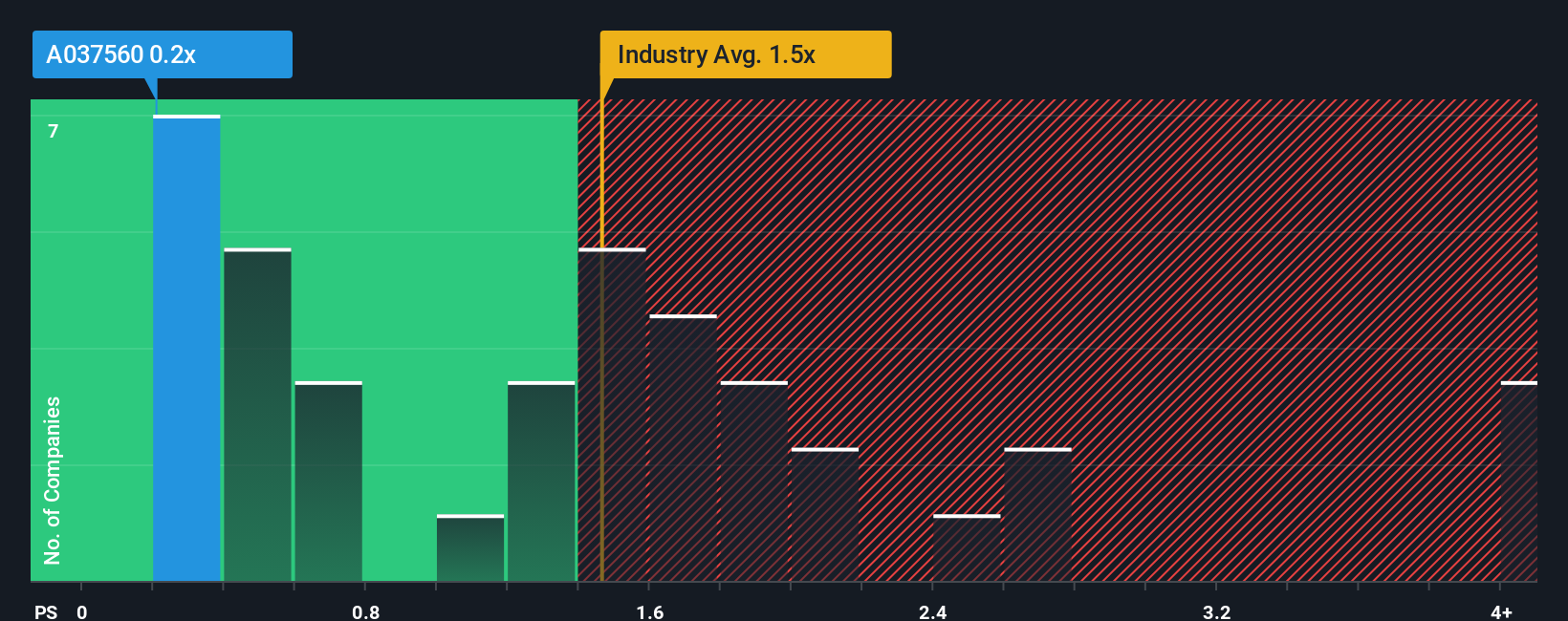Select the tall blue highlighted histogram bar
The width and height of the screenshot is (1568, 621).
[186, 348]
